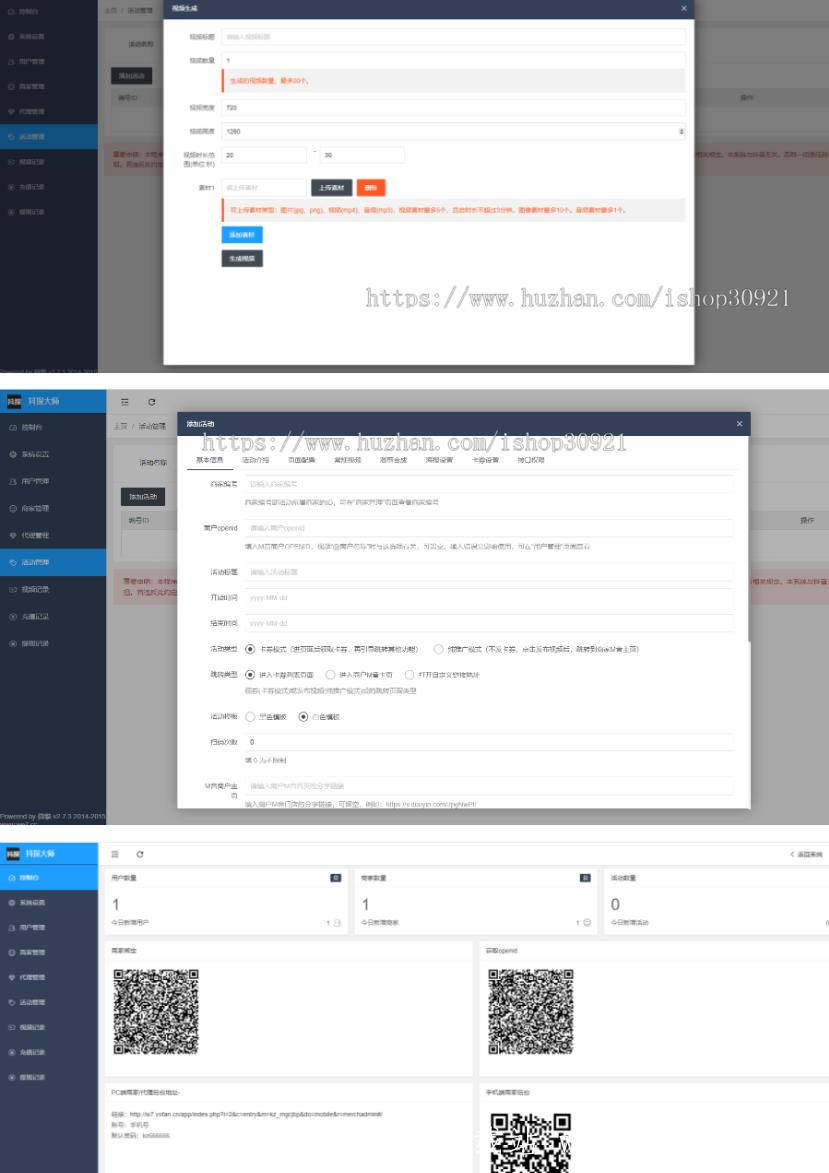Click the 商家编号 input in 添加活动 dialog
829x1173 pixels.
click(489, 485)
